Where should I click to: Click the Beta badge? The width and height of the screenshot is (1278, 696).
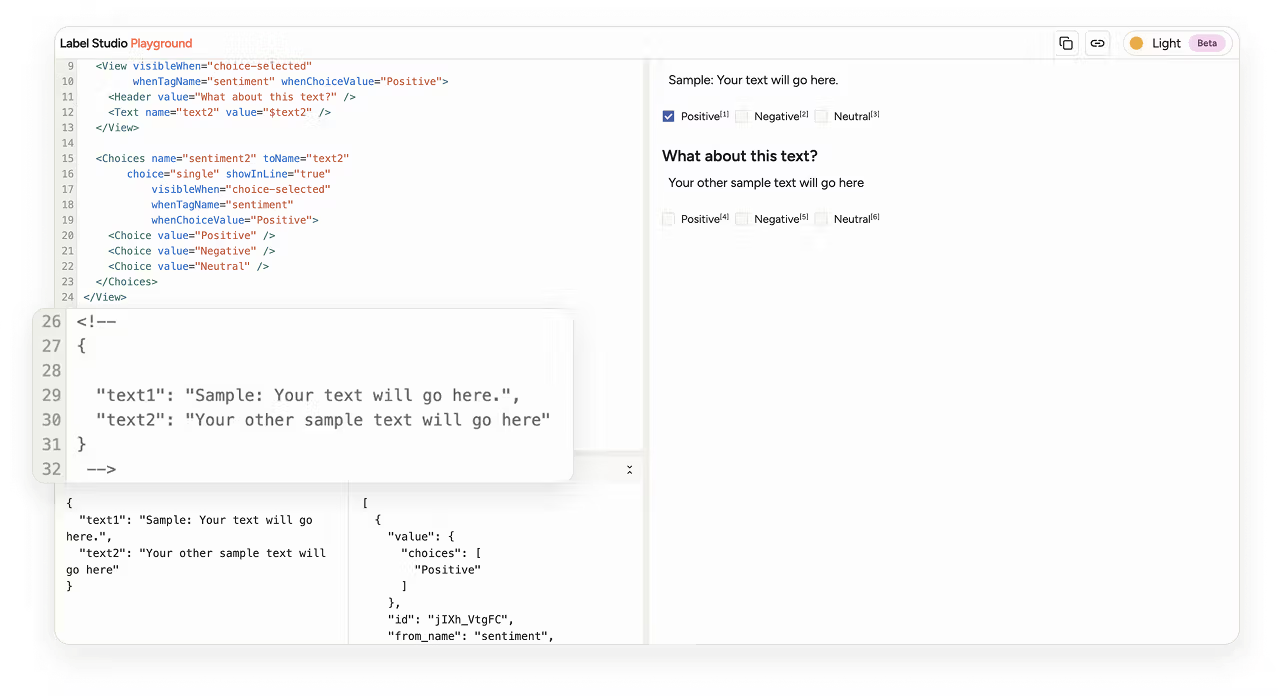tap(1207, 43)
